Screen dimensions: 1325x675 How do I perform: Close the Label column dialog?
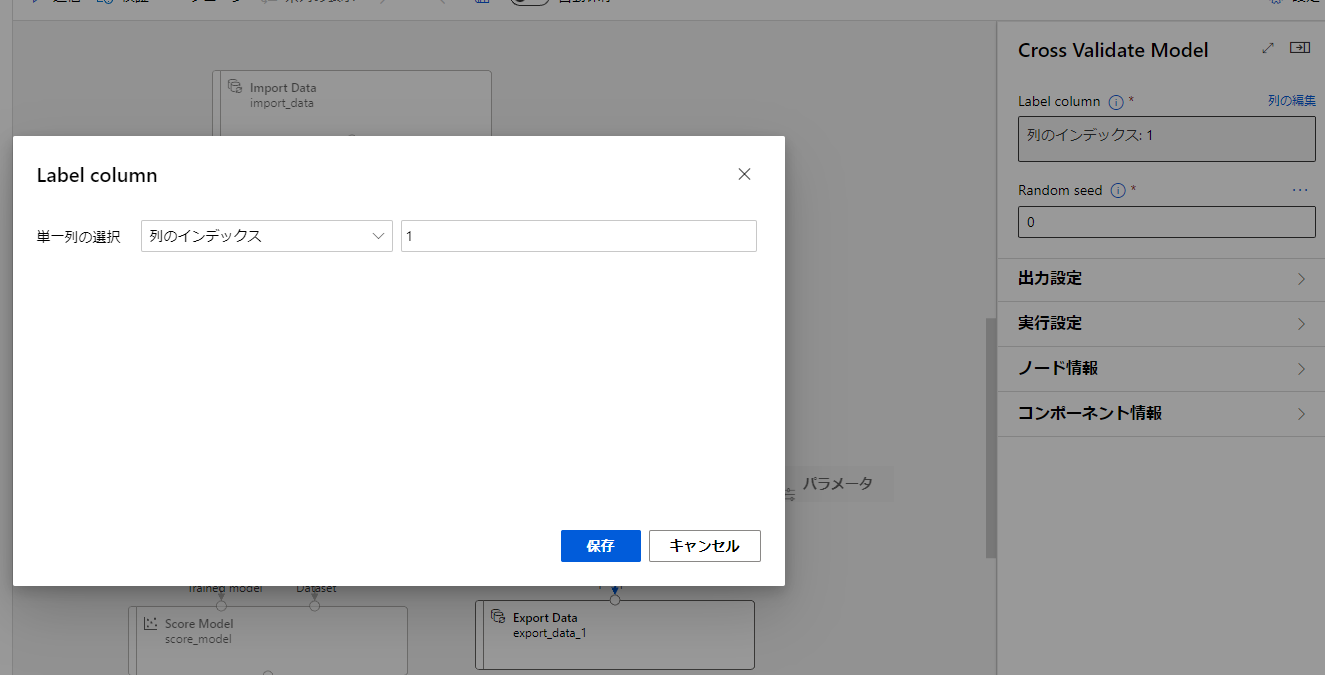[x=744, y=174]
